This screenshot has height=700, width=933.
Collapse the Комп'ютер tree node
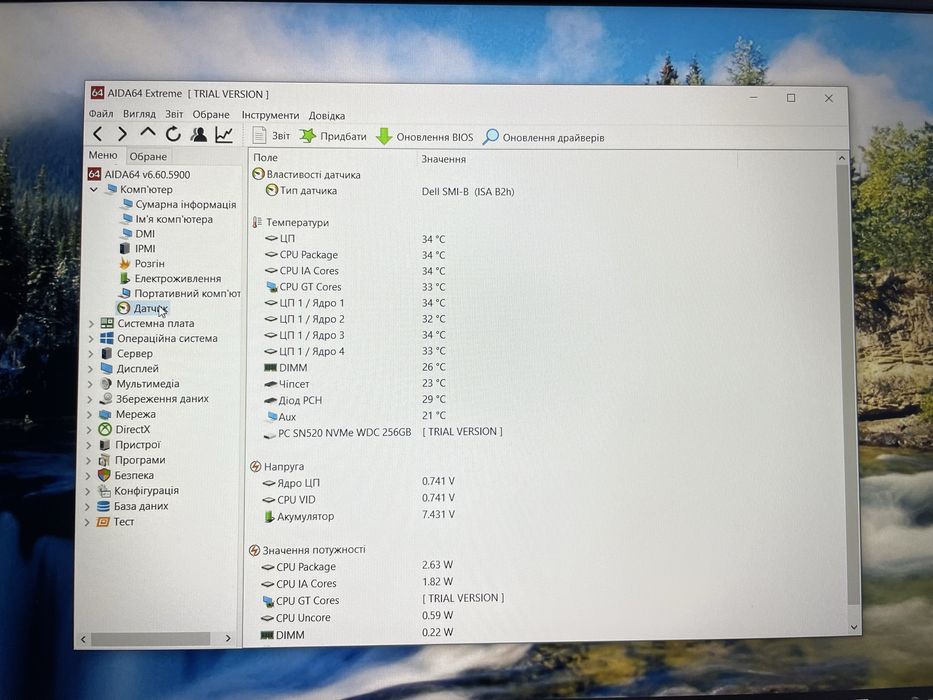(94, 189)
